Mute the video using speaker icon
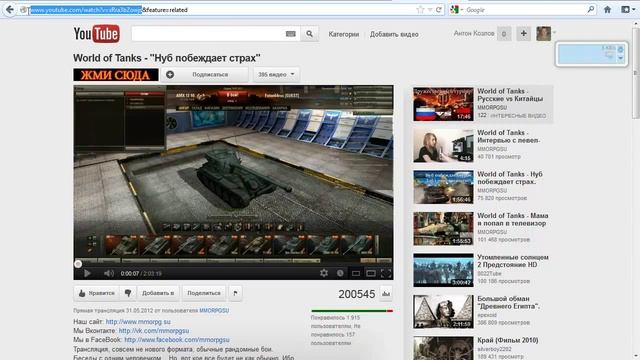 pyautogui.click(x=108, y=273)
